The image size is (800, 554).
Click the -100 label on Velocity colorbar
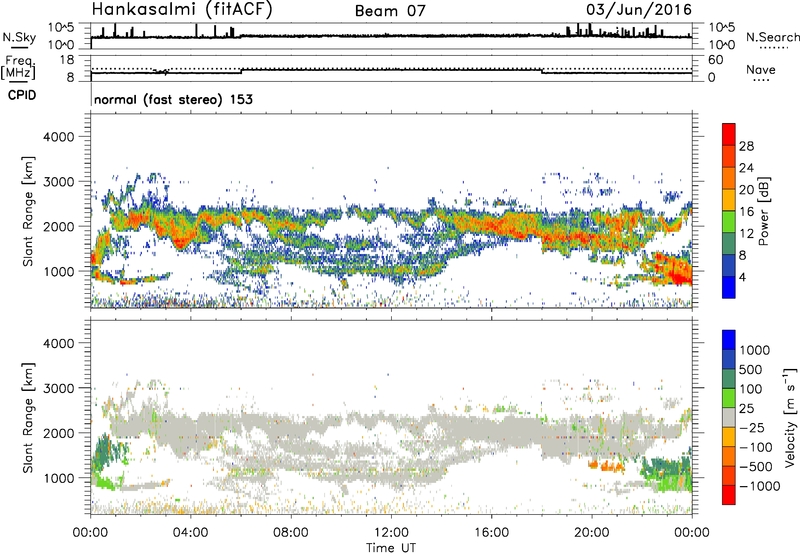[x=756, y=447]
